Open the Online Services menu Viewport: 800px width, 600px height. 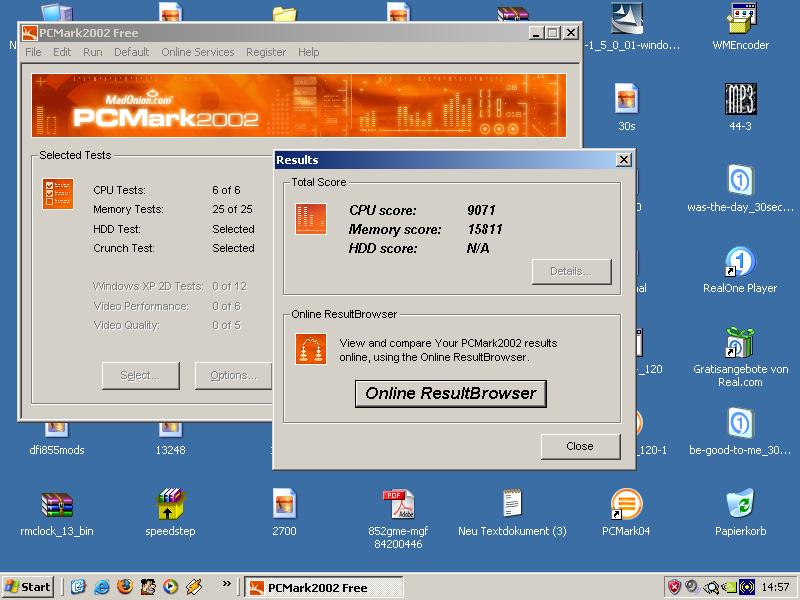click(197, 52)
